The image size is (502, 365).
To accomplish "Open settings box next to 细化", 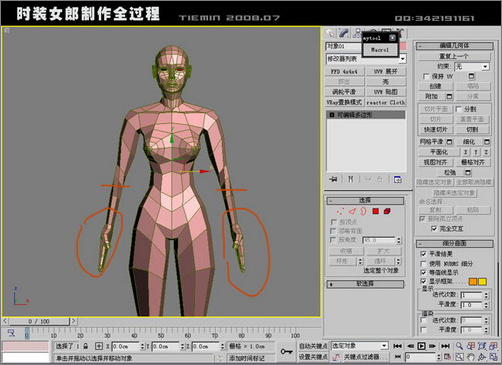I will pos(487,142).
